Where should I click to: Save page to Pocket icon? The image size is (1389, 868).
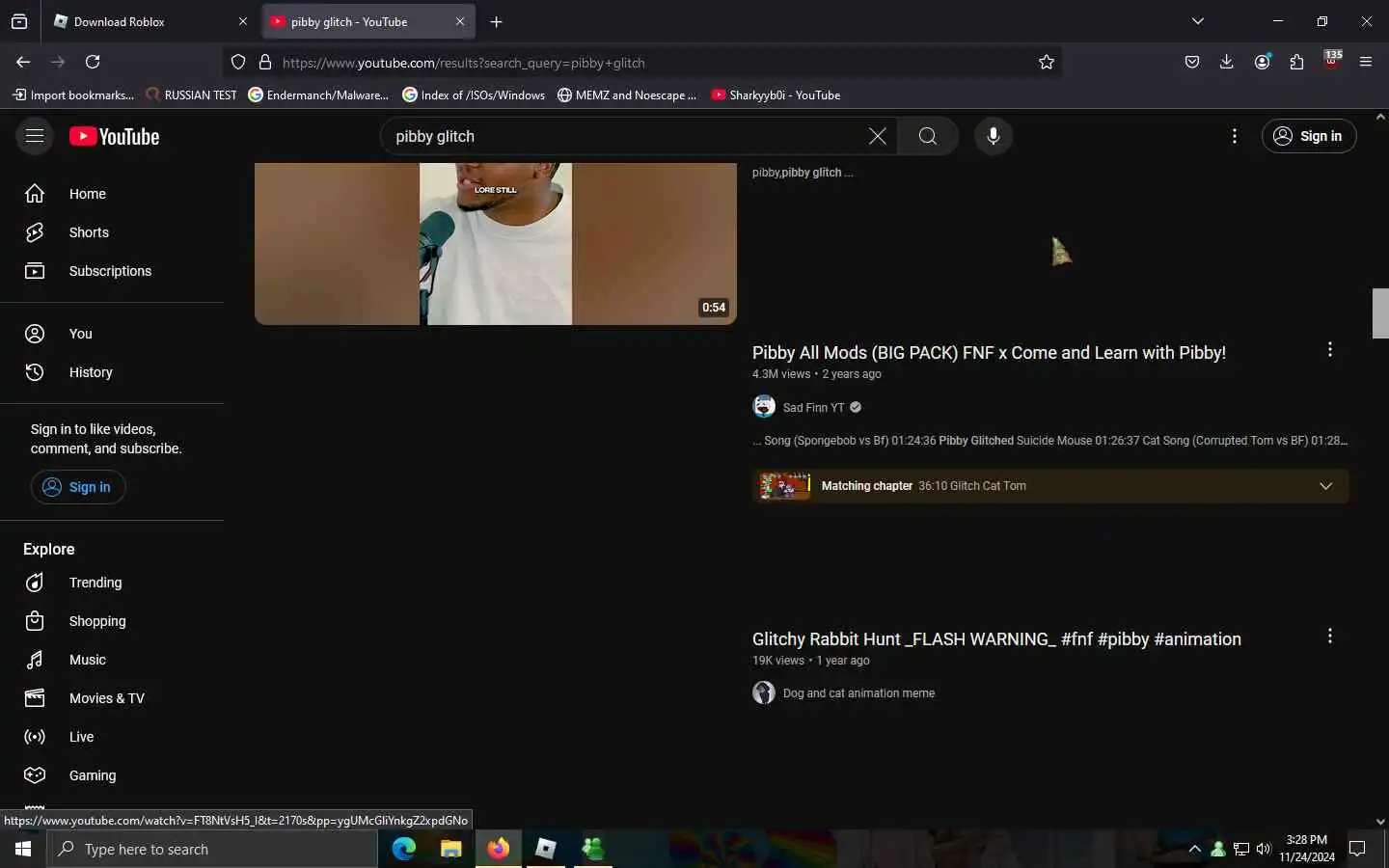coord(1192,62)
